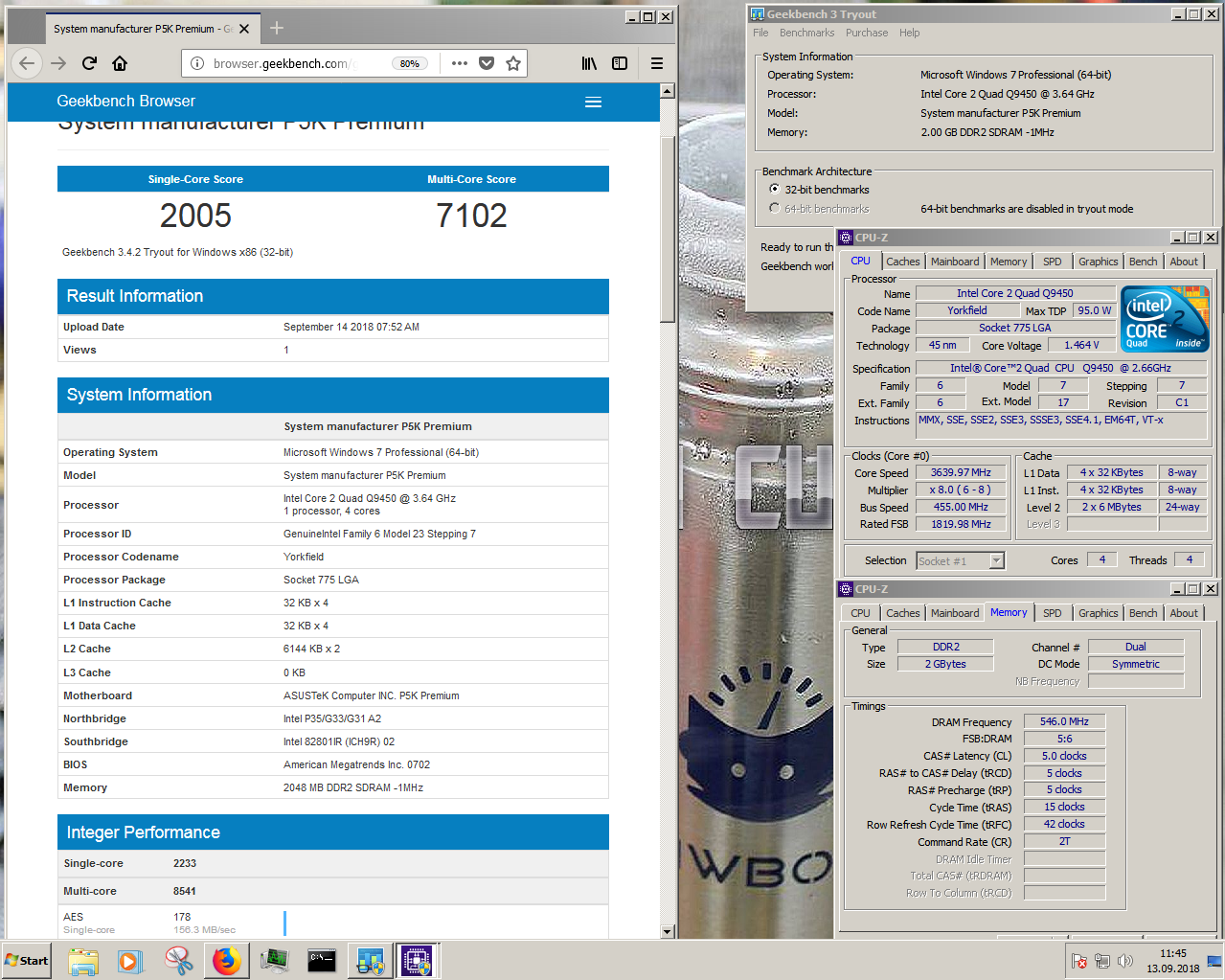The width and height of the screenshot is (1225, 980).
Task: Open site information icon in address bar
Action: coord(197,63)
